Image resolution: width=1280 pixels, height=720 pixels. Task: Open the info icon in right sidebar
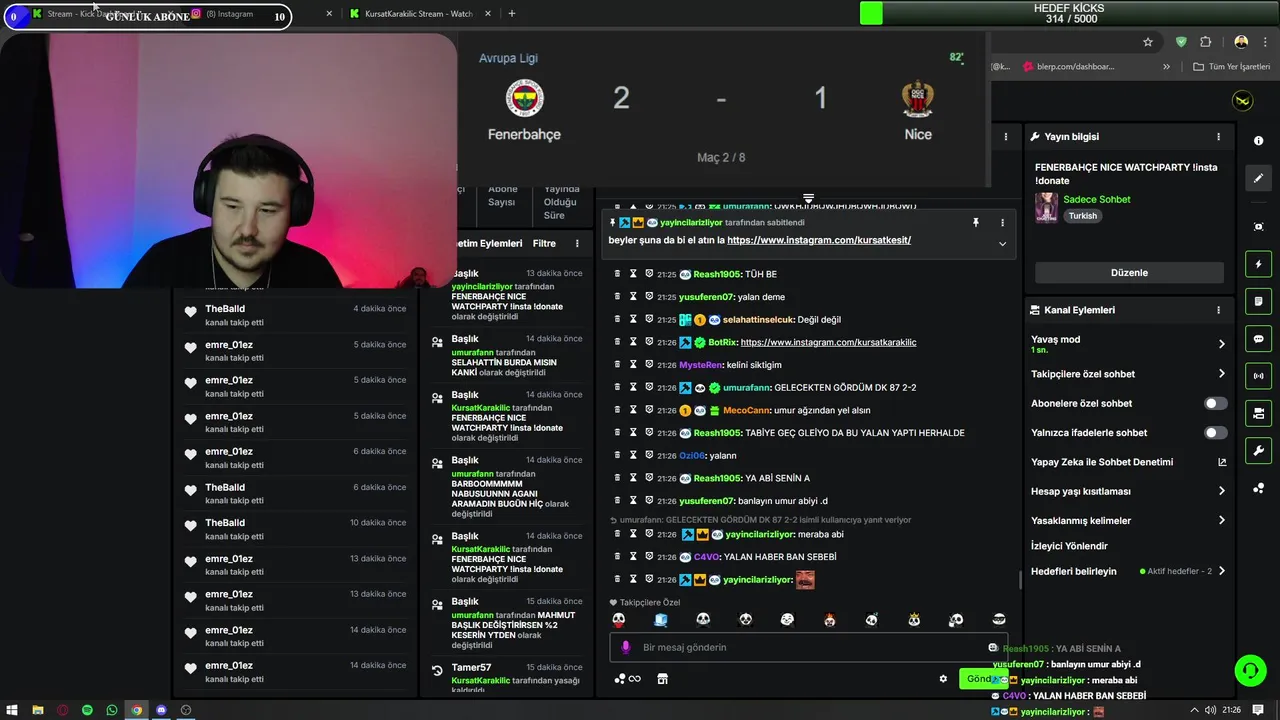click(1258, 141)
